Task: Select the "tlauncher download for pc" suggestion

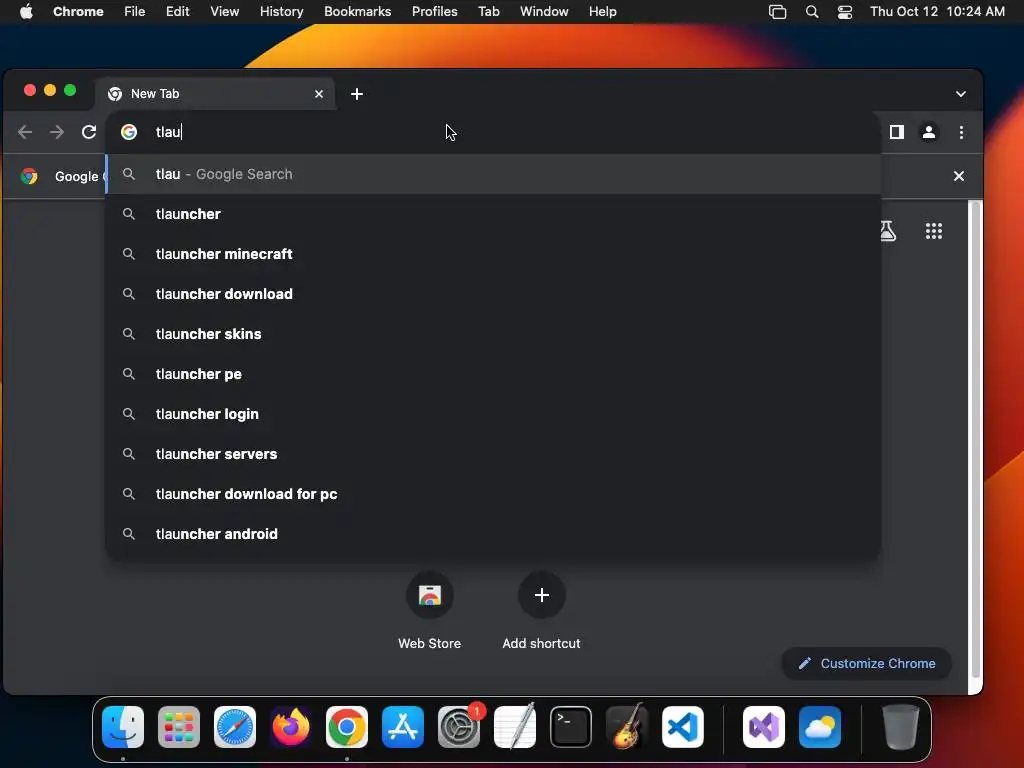Action: click(494, 494)
